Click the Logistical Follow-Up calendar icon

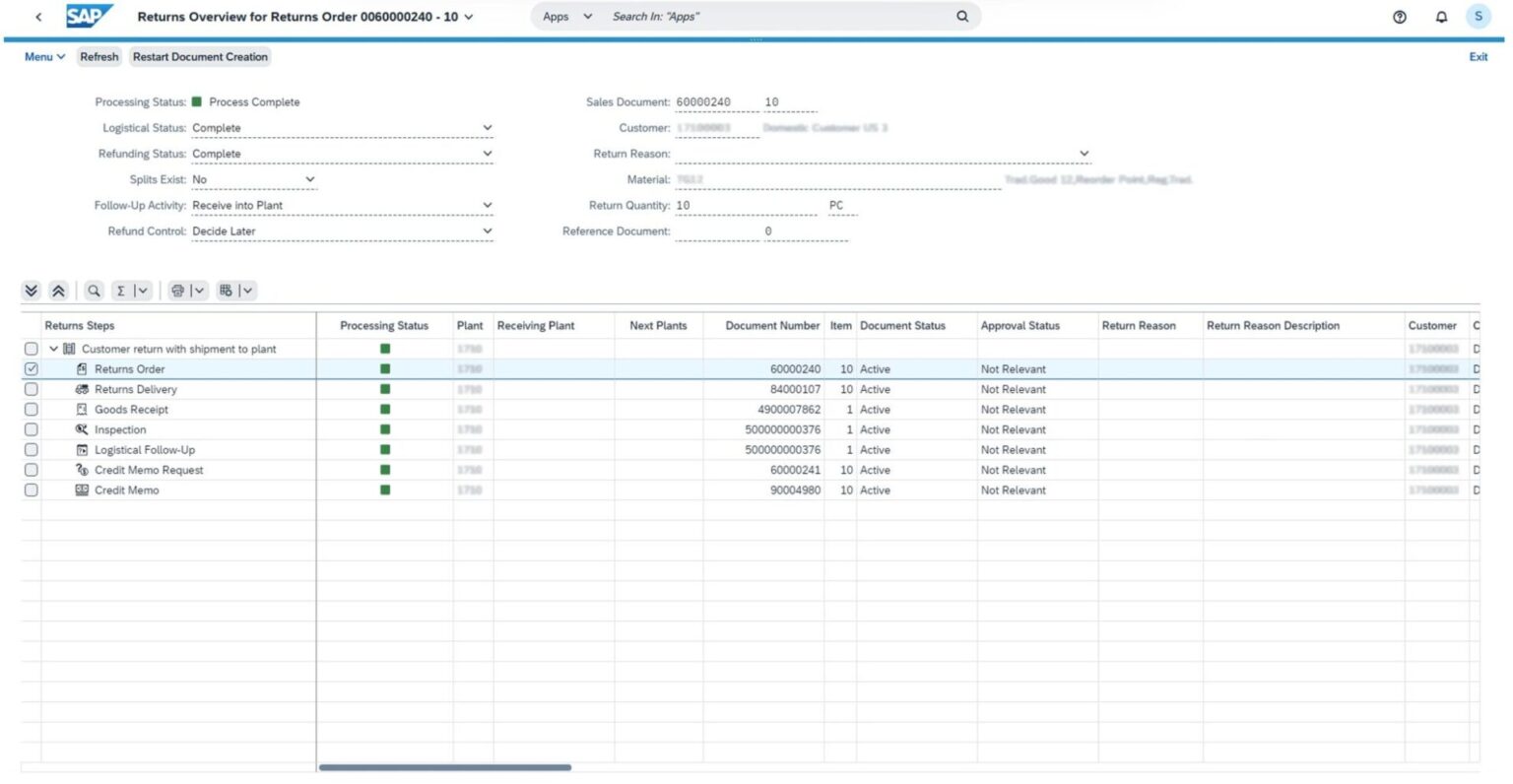(82, 450)
